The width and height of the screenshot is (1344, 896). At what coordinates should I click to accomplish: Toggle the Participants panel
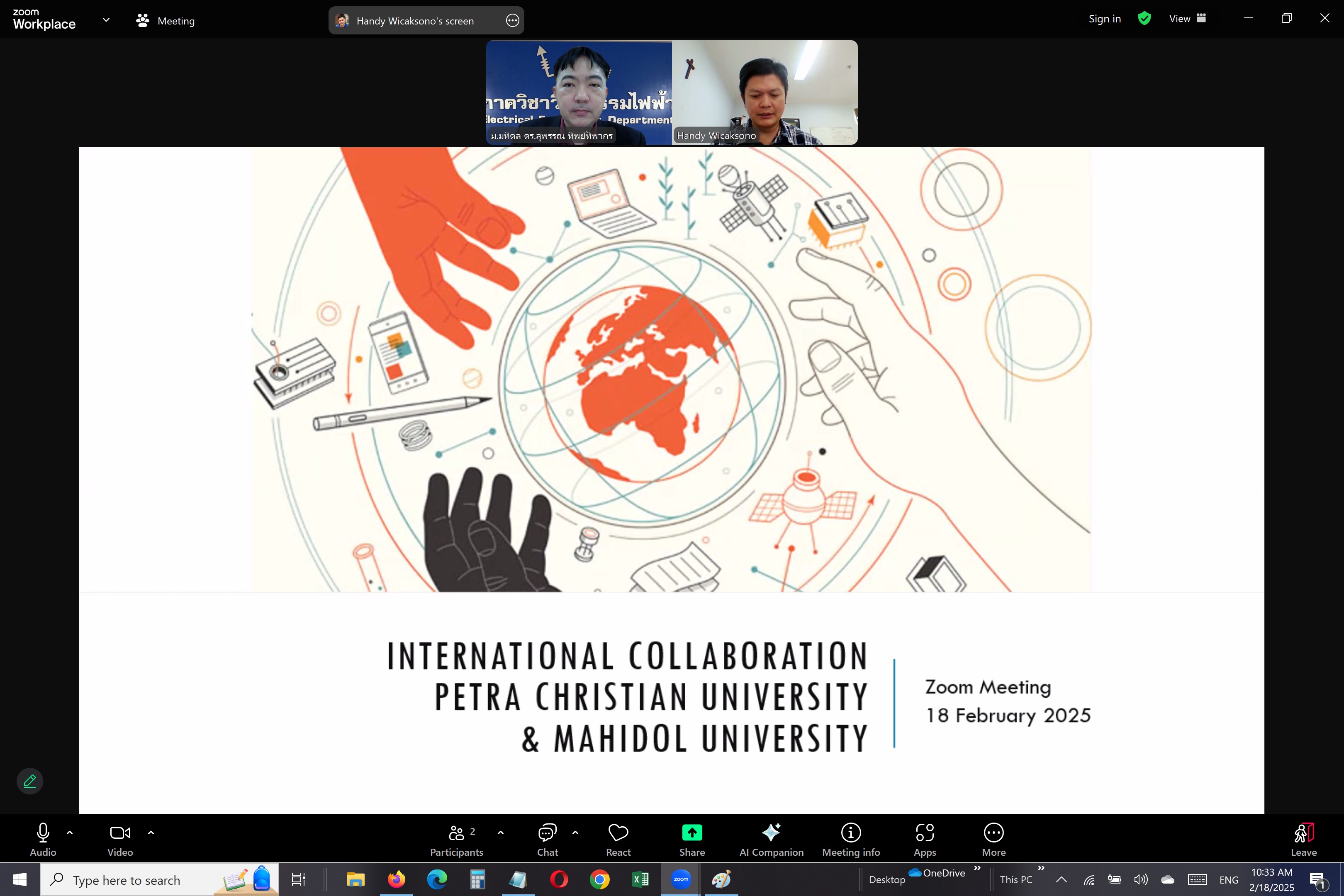pyautogui.click(x=456, y=839)
